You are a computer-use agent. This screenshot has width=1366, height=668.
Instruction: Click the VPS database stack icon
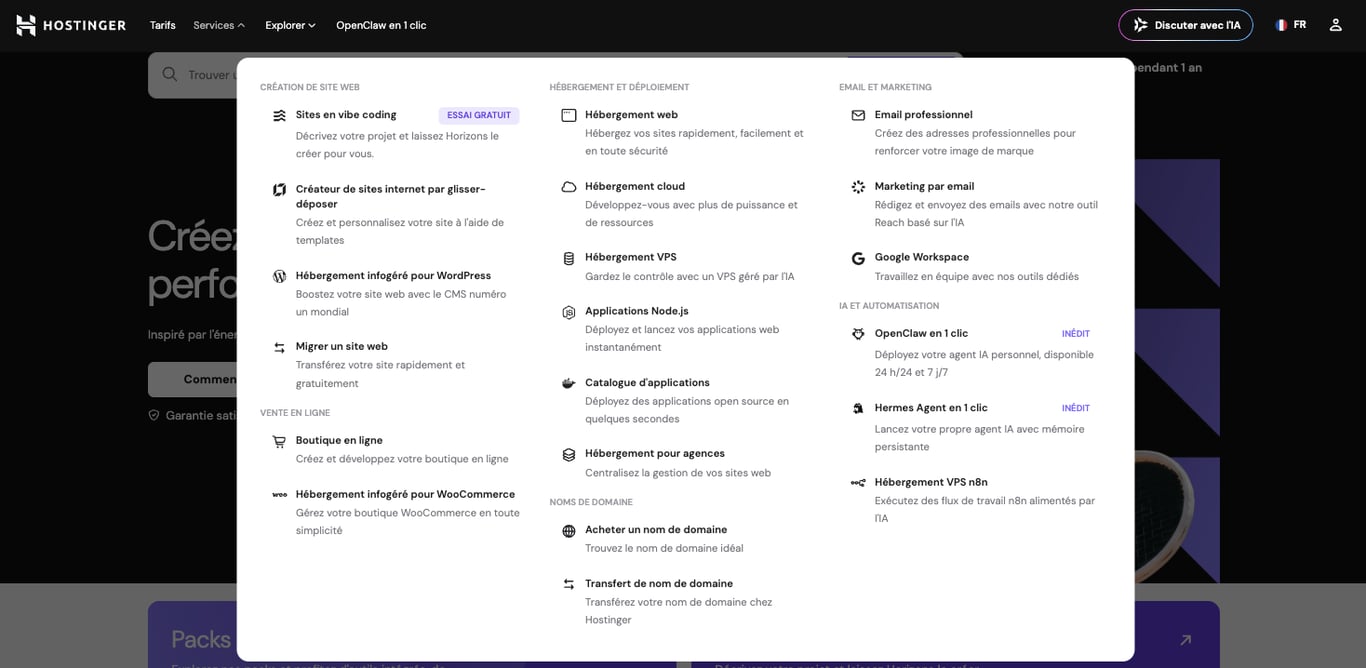[x=569, y=258]
